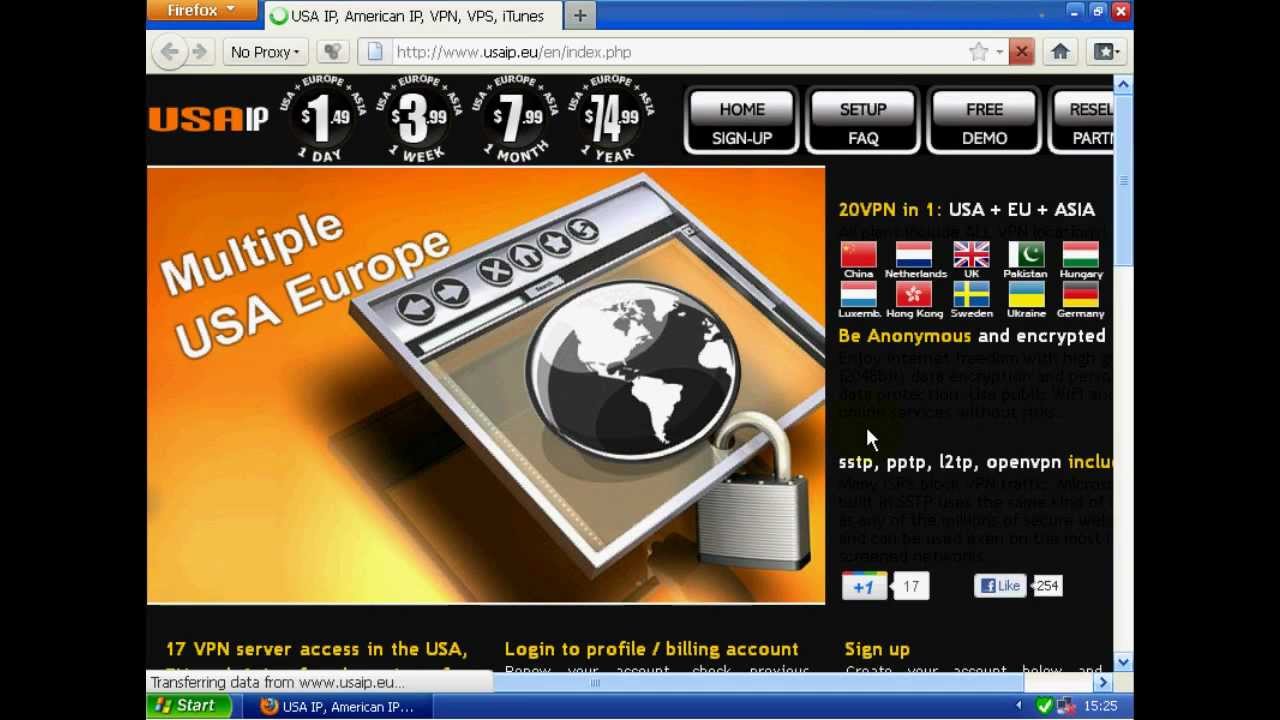1280x720 pixels.
Task: Click the UK flag icon
Action: tap(971, 254)
